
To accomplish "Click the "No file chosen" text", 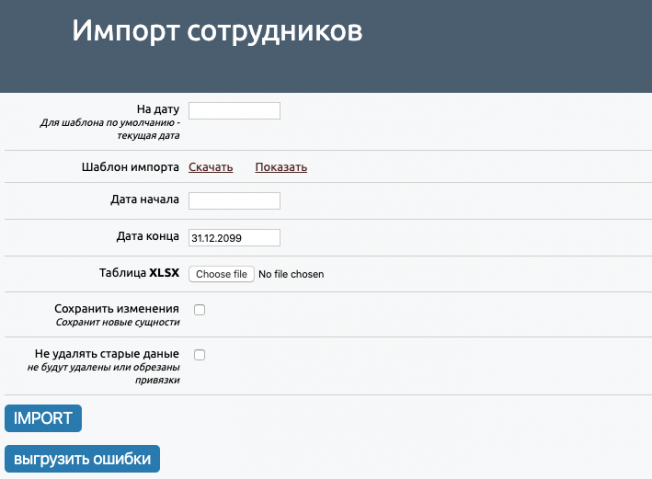I will (291, 274).
